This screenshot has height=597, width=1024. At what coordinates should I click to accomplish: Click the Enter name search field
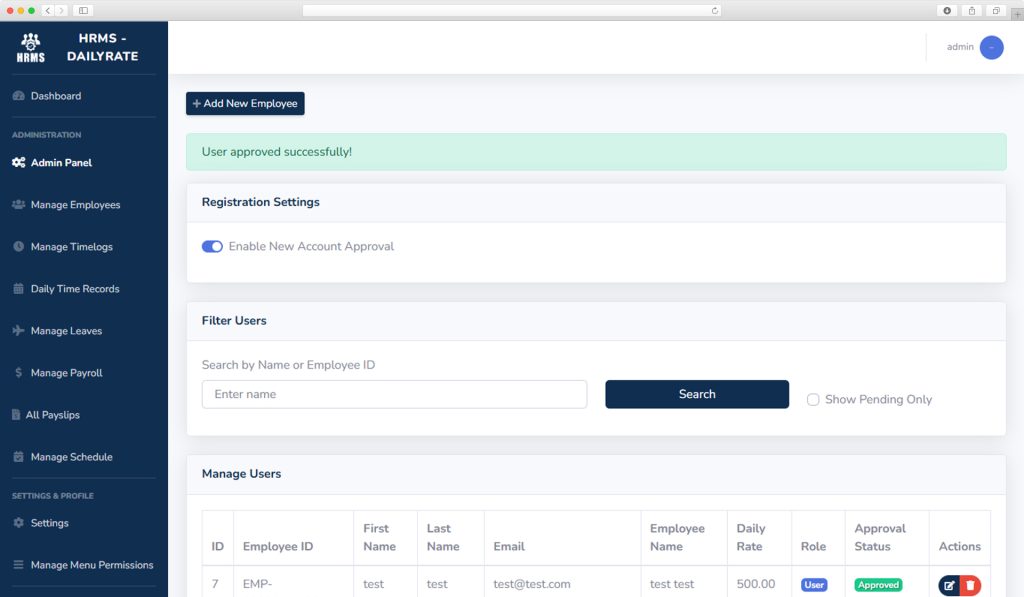point(394,394)
